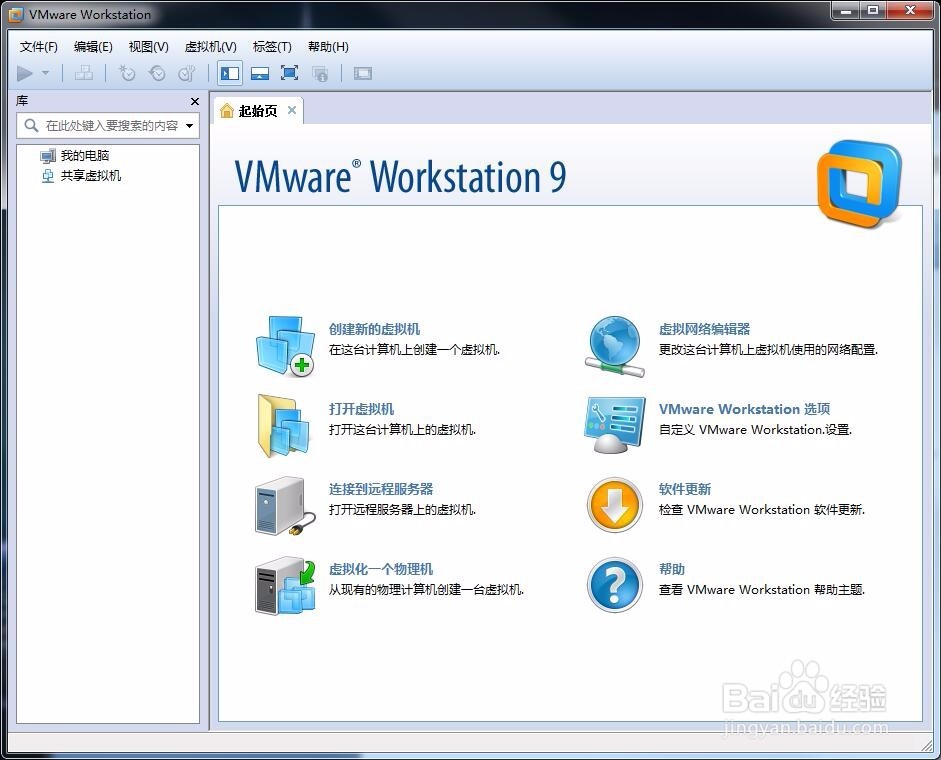
Task: Open the snapshot manager toolbar icon
Action: coord(187,73)
